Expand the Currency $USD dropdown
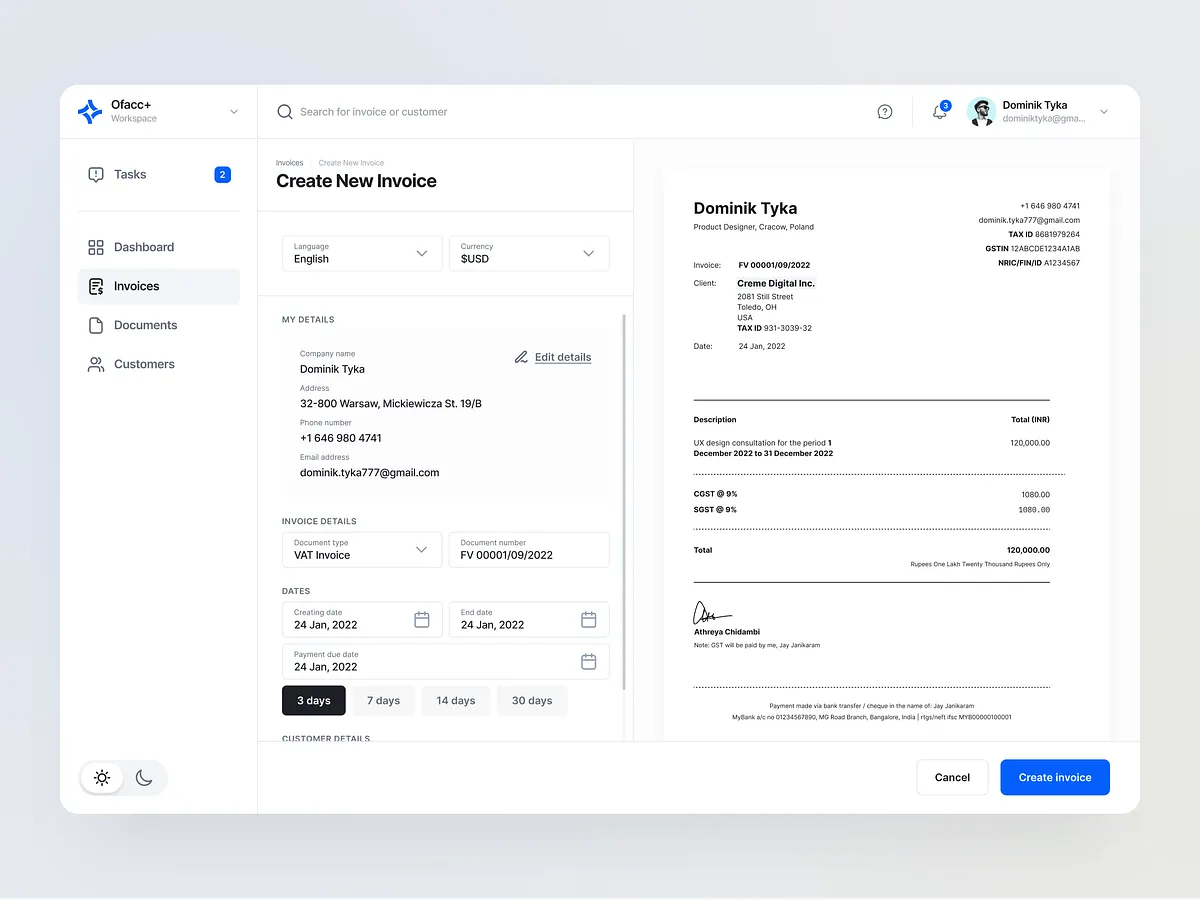 pos(528,253)
